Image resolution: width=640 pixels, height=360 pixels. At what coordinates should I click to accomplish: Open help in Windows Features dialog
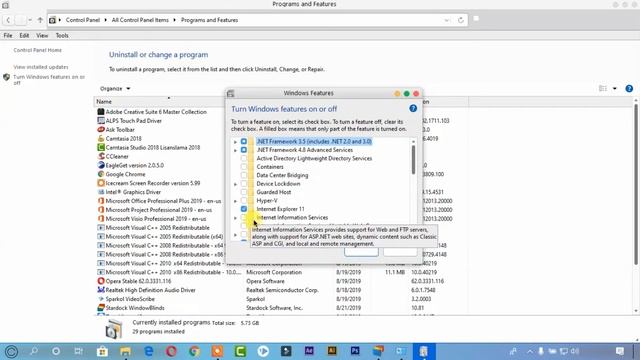[x=413, y=109]
